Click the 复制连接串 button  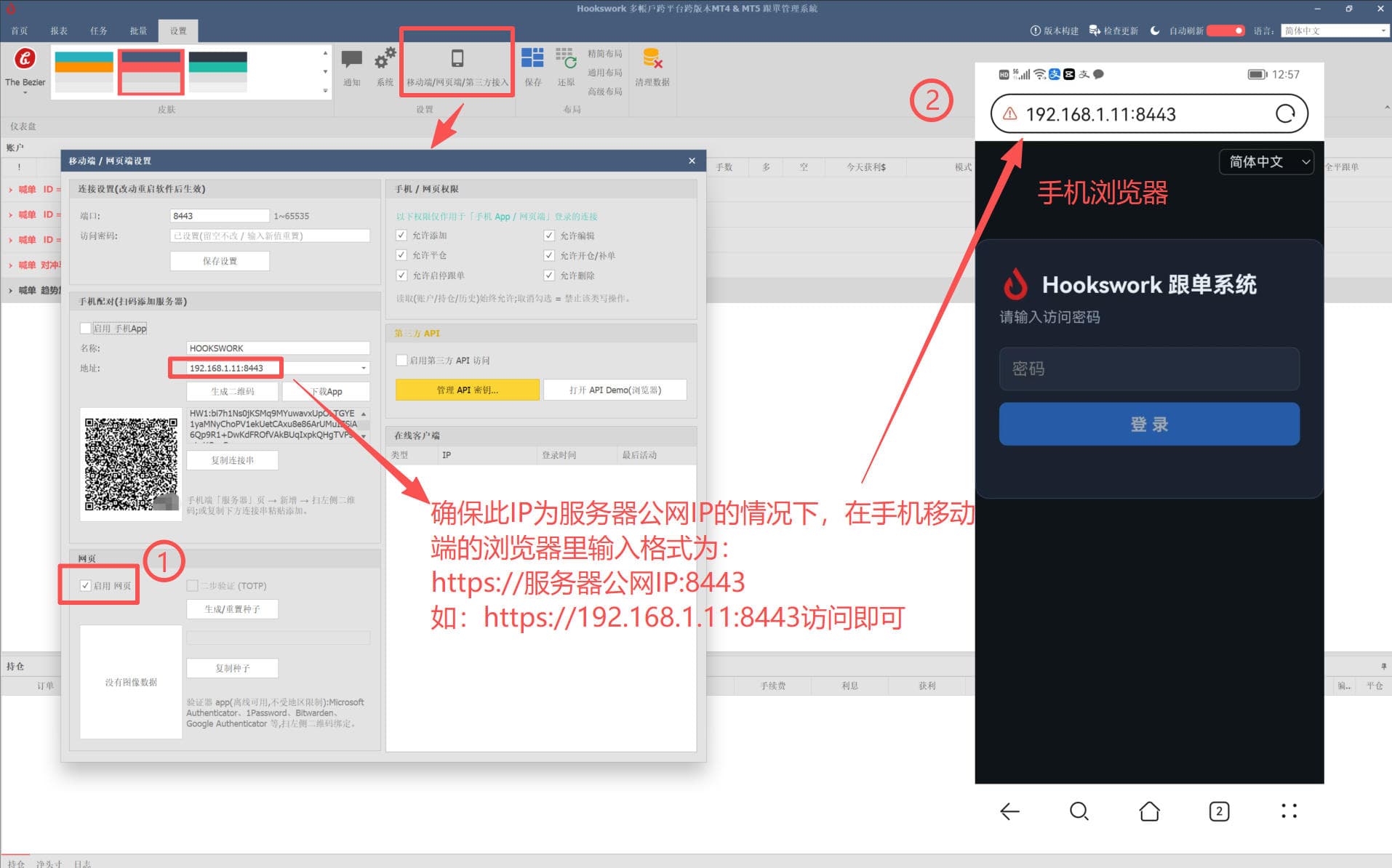(x=233, y=460)
